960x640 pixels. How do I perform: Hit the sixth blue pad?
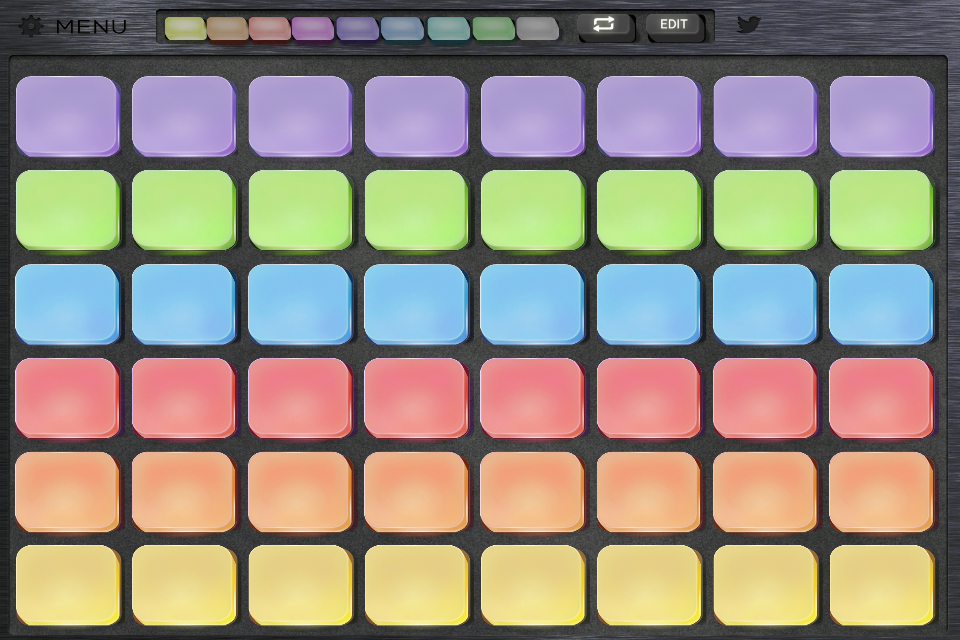[x=649, y=304]
